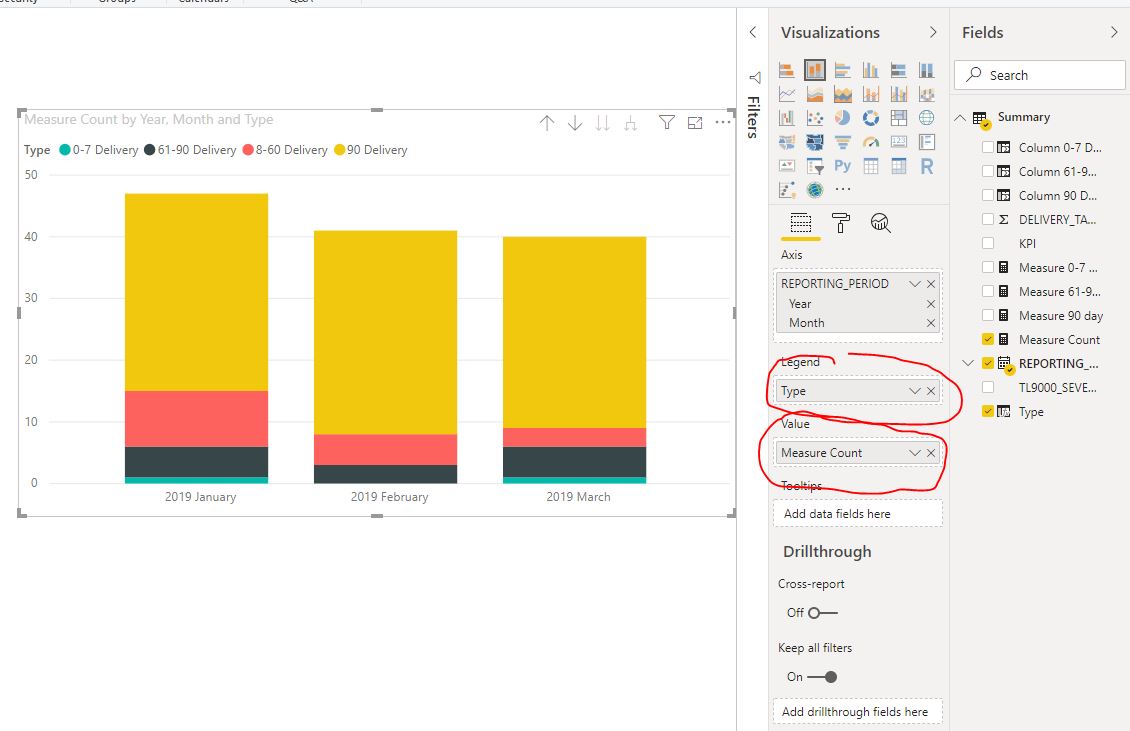1130x731 pixels.
Task: Show filters affecting this visual icon
Action: pyautogui.click(x=667, y=123)
